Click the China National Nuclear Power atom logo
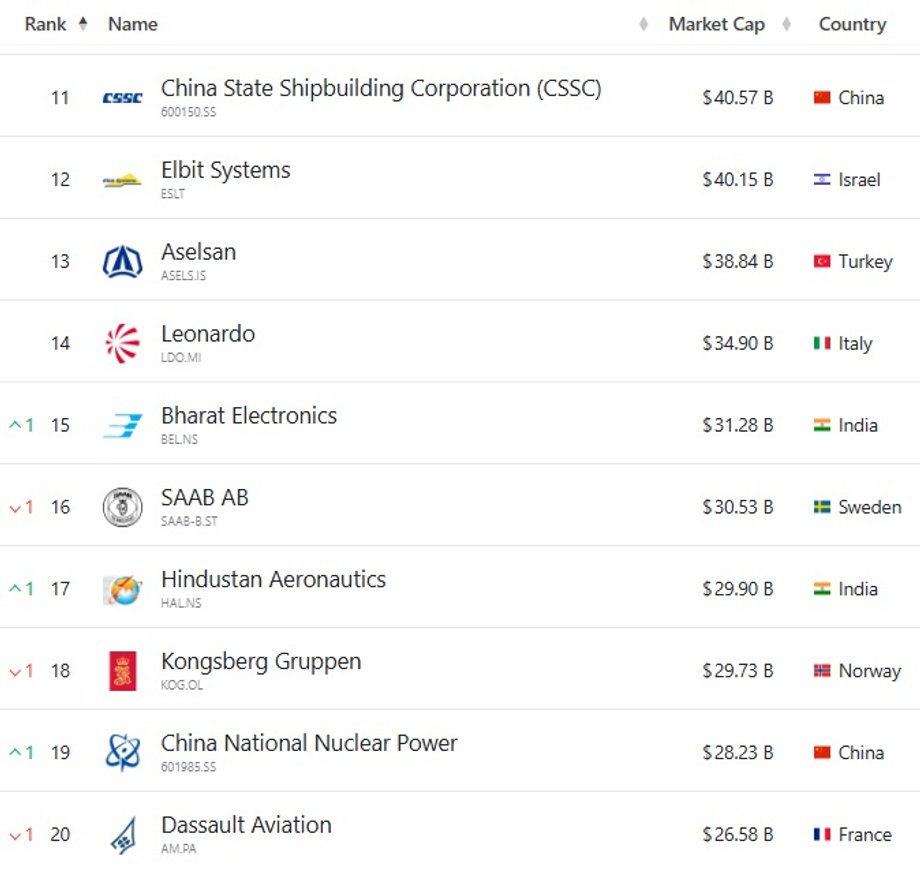This screenshot has width=920, height=876. (x=122, y=752)
